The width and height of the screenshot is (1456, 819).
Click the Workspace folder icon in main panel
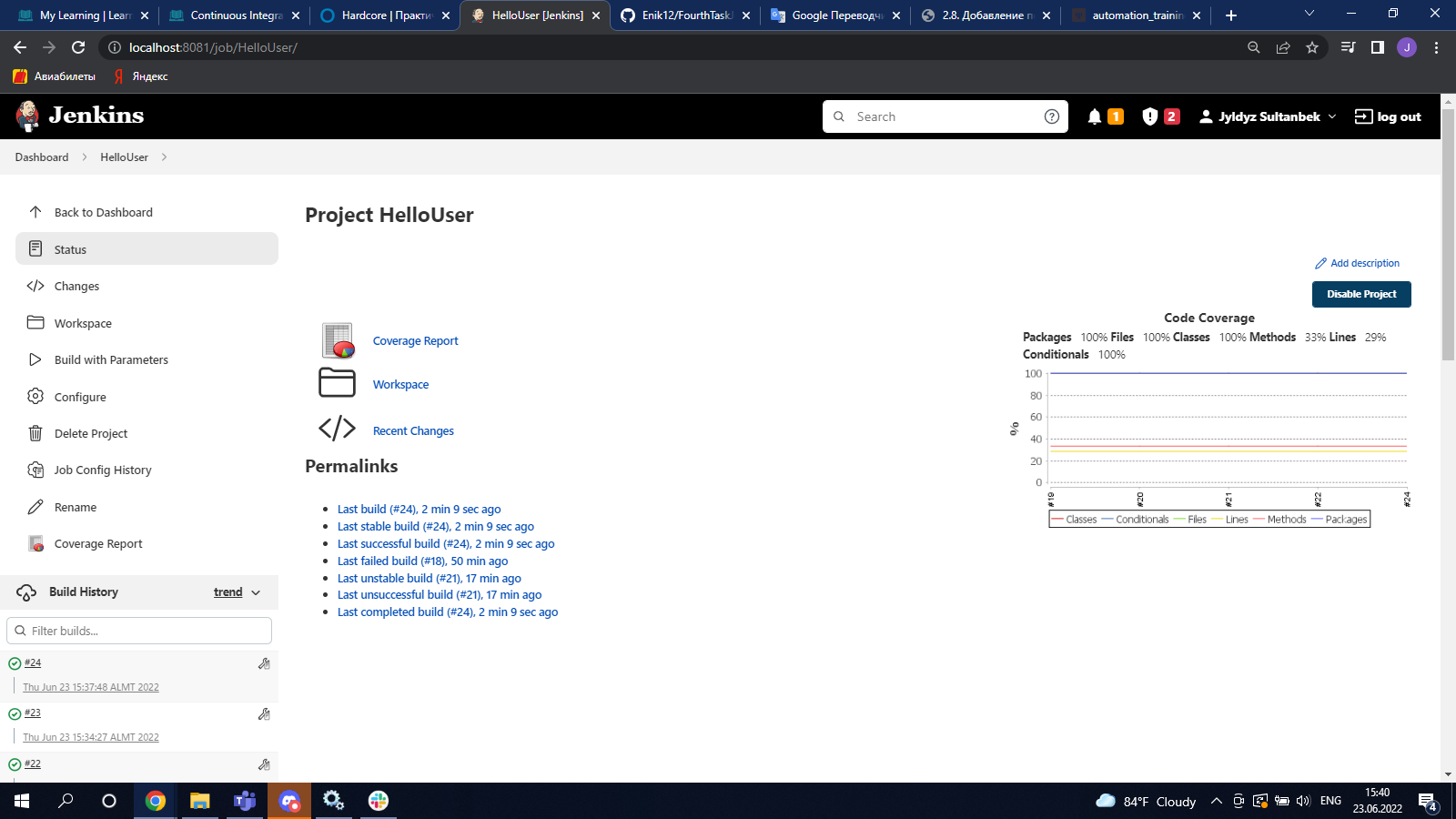tap(337, 382)
